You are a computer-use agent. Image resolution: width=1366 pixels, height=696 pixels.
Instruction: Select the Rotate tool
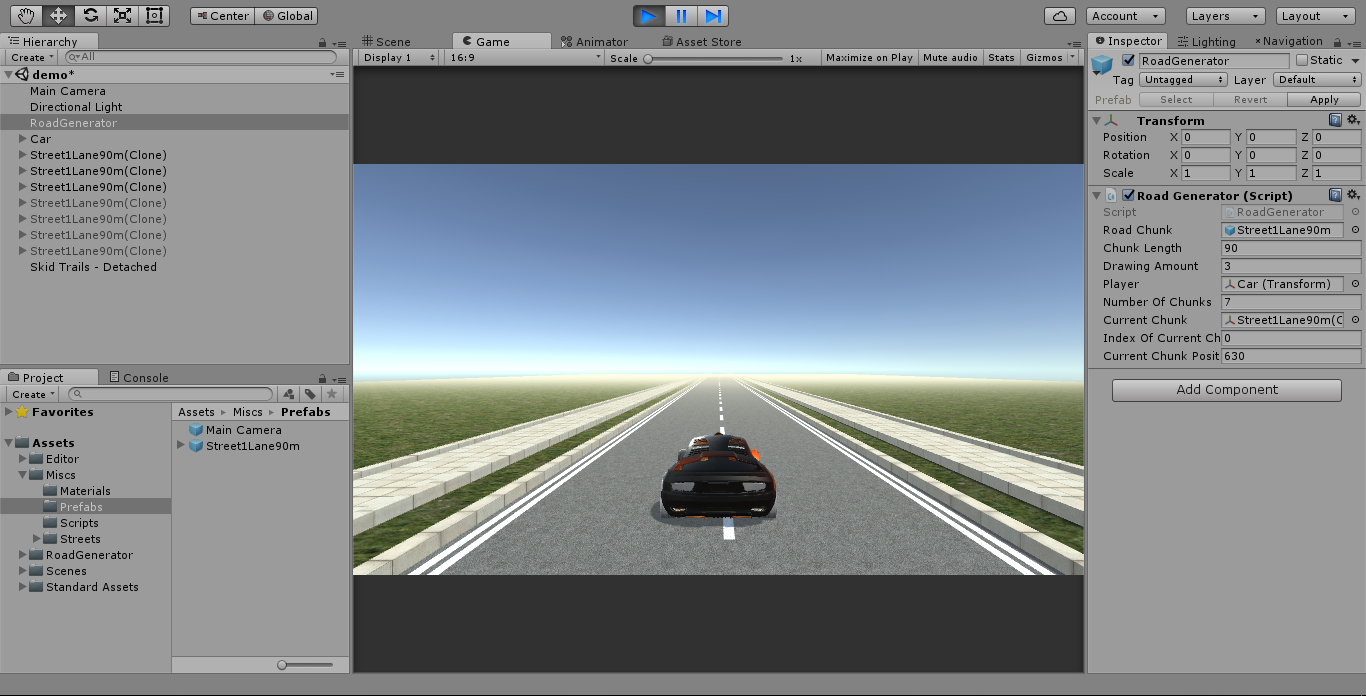pyautogui.click(x=90, y=16)
